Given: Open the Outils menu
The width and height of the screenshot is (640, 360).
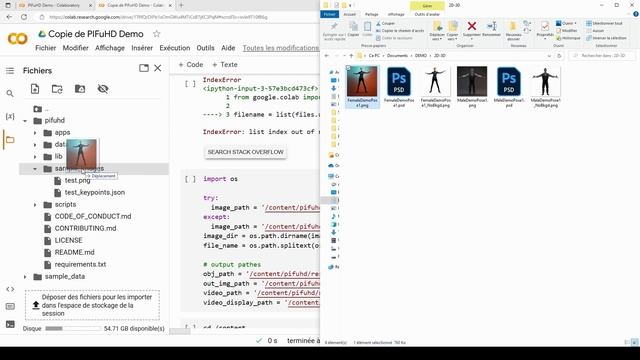Looking at the screenshot, I should click(x=205, y=48).
